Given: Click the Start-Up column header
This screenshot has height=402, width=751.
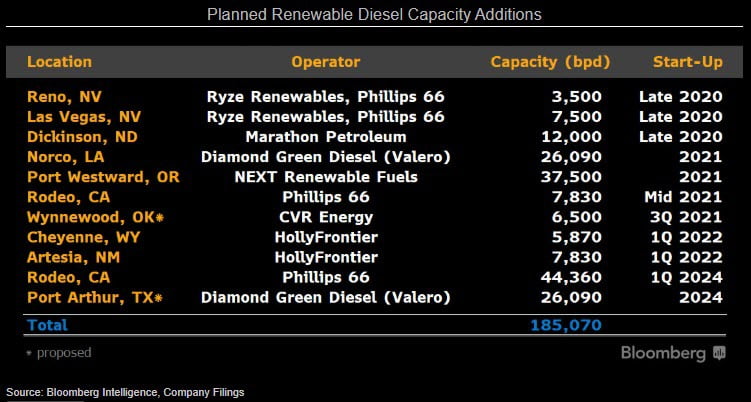Looking at the screenshot, I should click(688, 62).
